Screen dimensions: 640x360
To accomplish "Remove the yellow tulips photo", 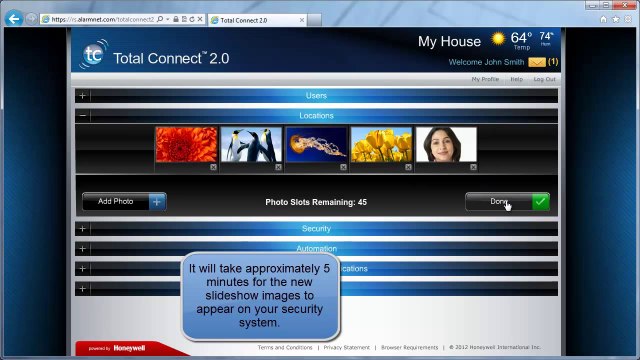I will tap(408, 167).
